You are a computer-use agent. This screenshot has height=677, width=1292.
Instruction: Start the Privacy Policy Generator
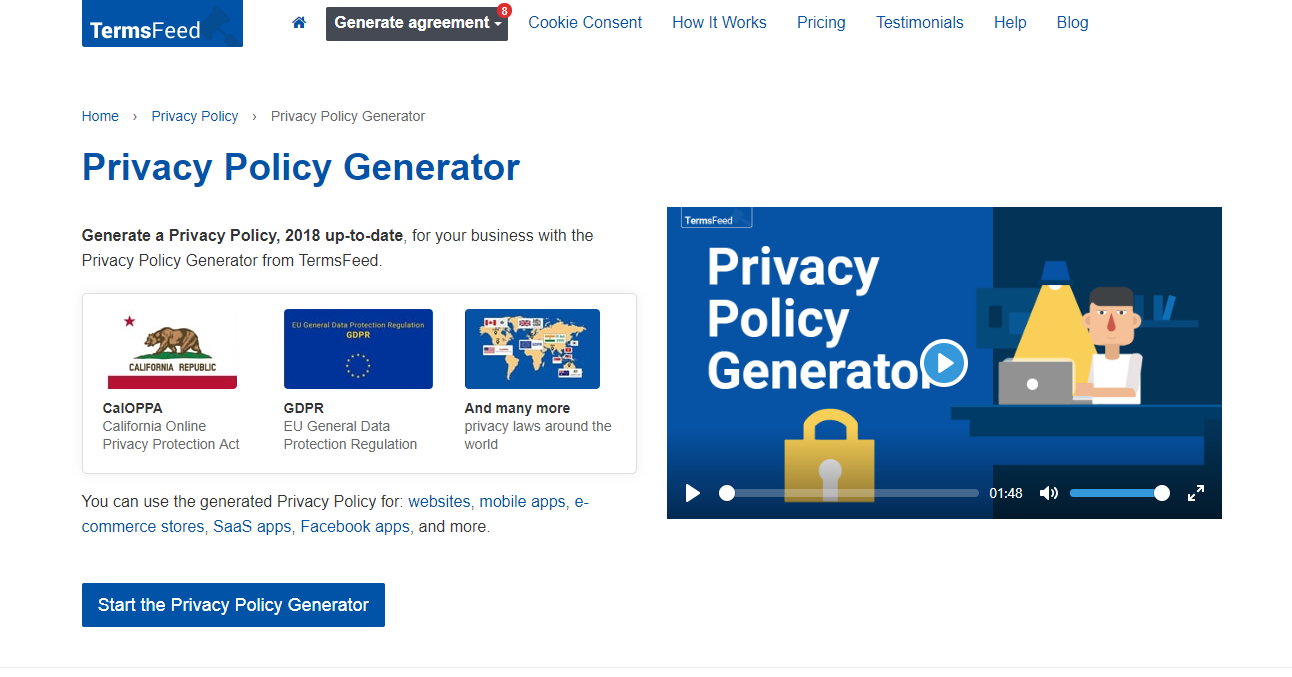[233, 605]
